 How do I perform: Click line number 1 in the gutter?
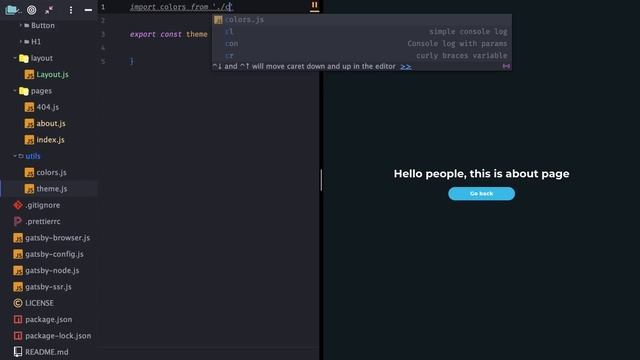pyautogui.click(x=103, y=7)
